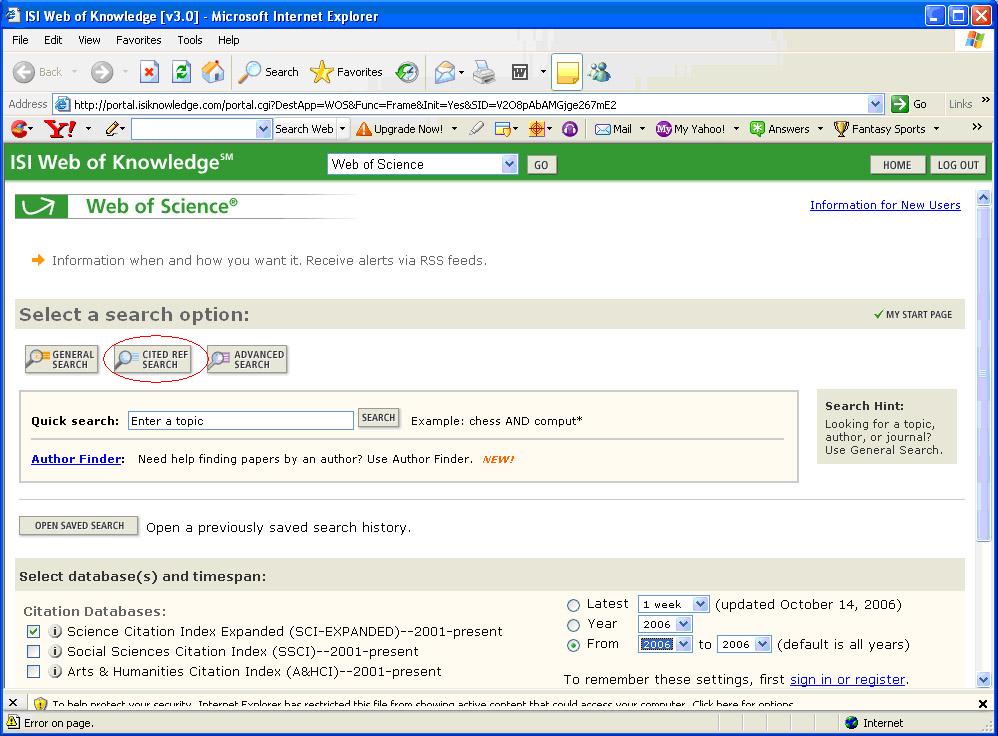Click the Open Saved Search button

(x=79, y=526)
